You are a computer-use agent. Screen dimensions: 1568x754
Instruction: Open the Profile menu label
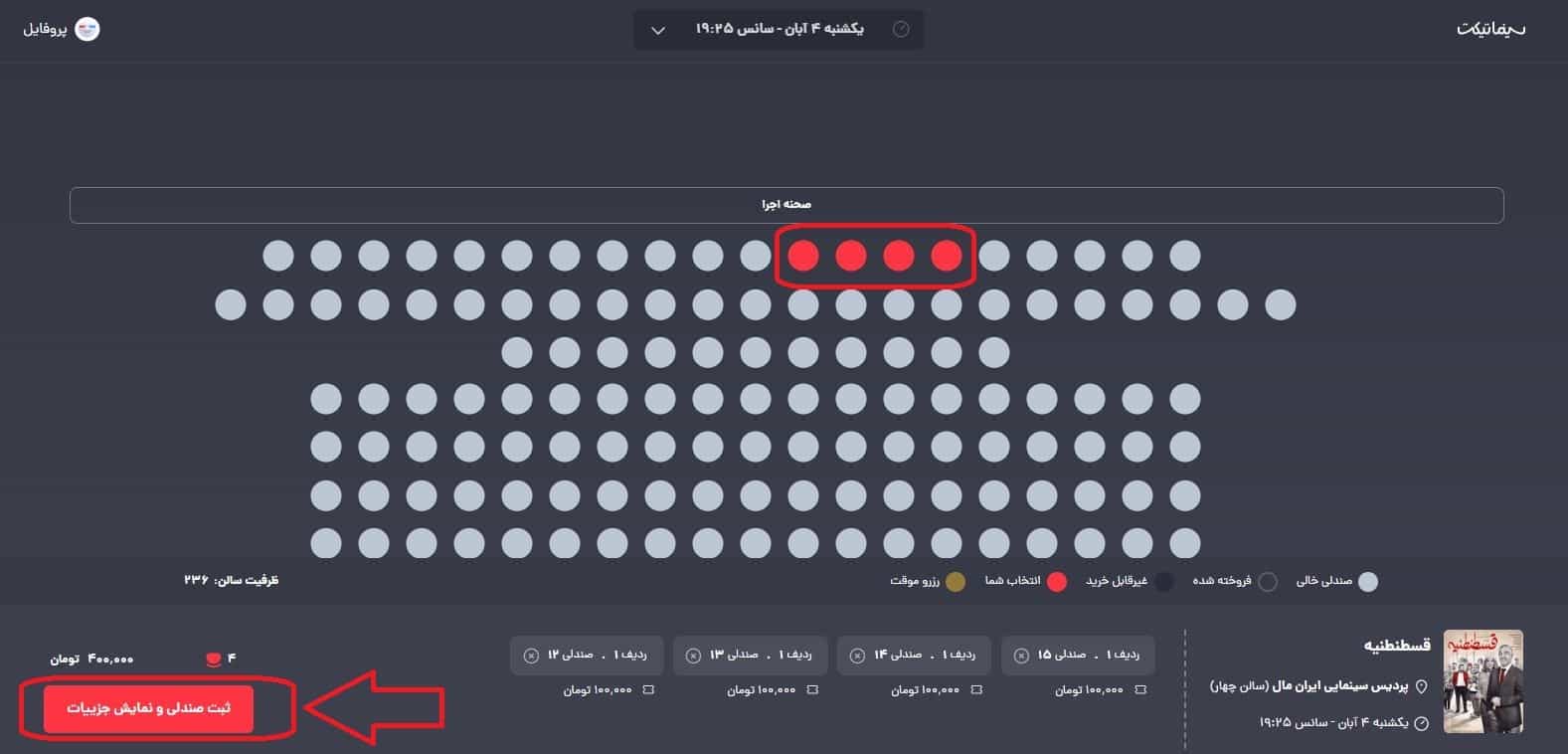click(x=46, y=30)
